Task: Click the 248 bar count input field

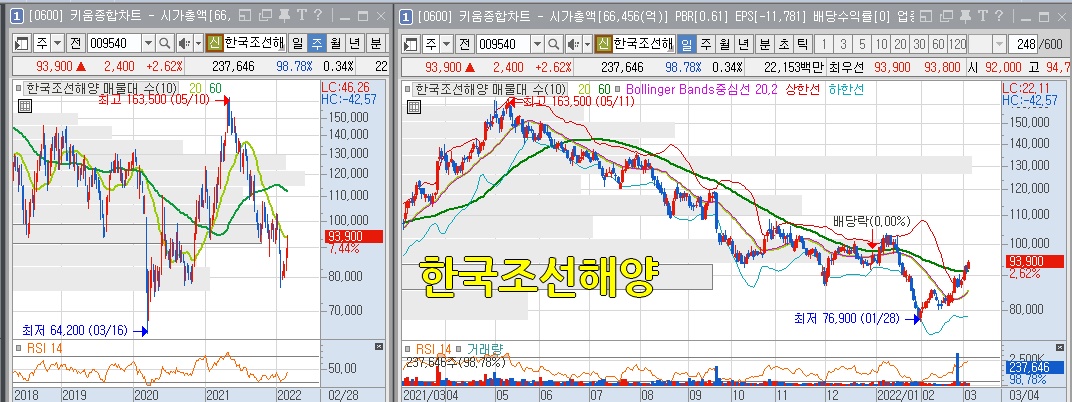Action: [1023, 44]
